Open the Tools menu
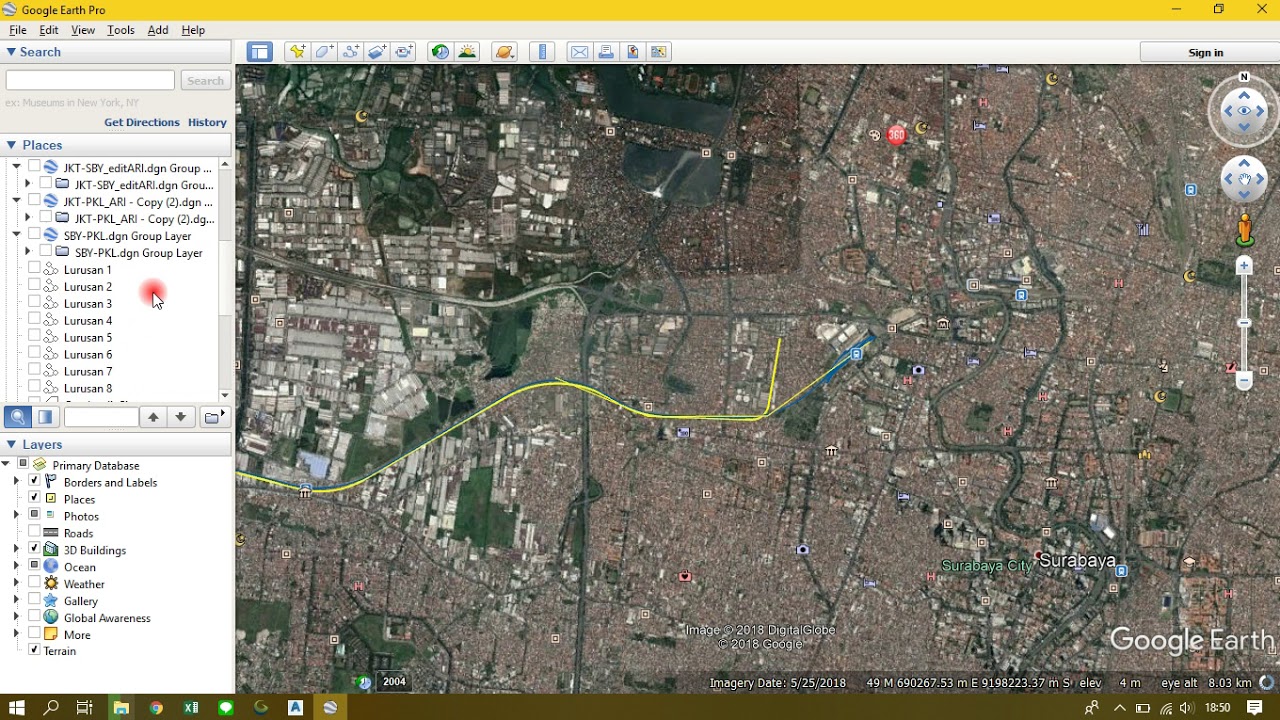The image size is (1280, 720). coord(121,30)
